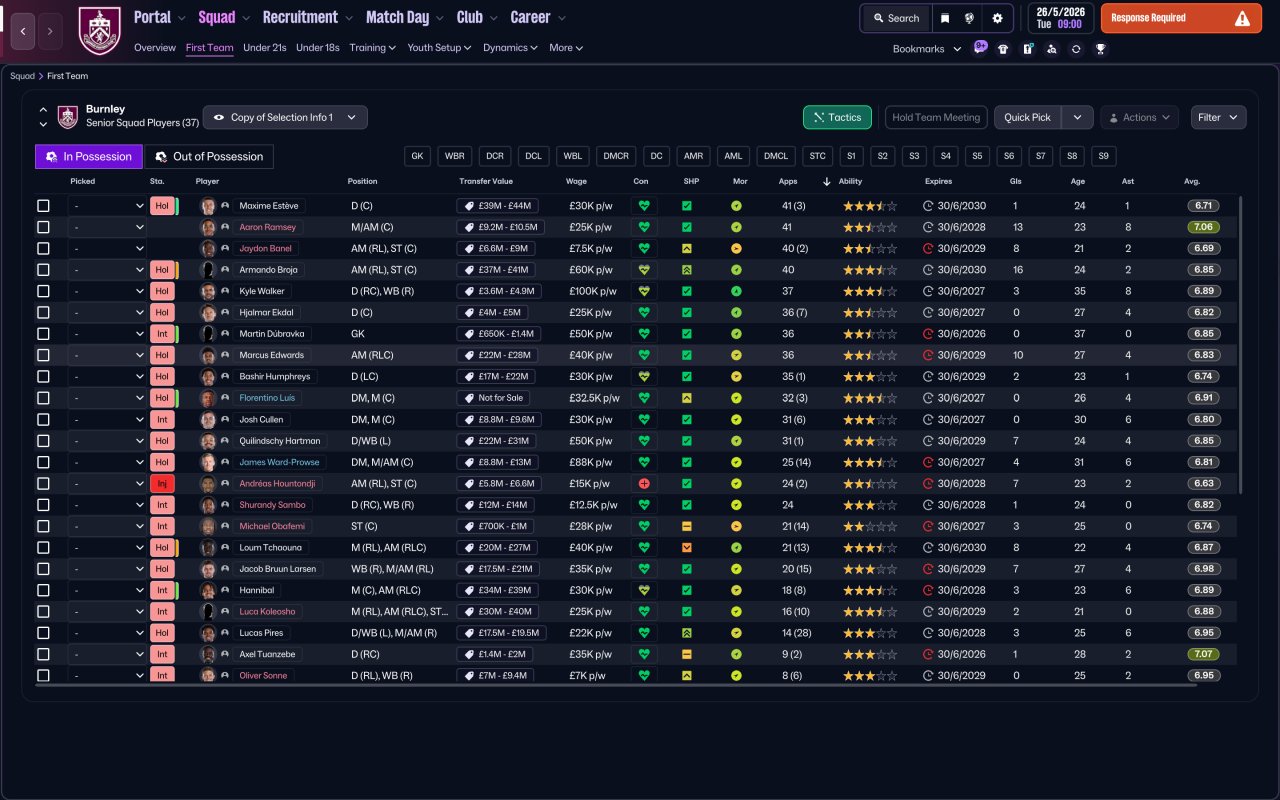Open the settings gear icon

(x=997, y=18)
